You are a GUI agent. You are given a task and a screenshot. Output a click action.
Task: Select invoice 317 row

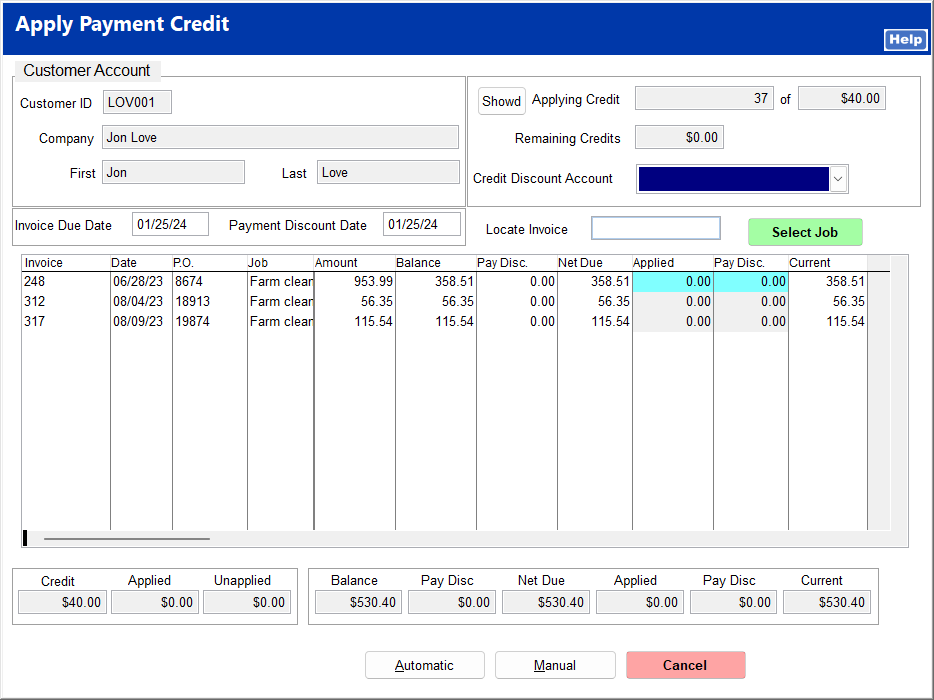click(65, 321)
